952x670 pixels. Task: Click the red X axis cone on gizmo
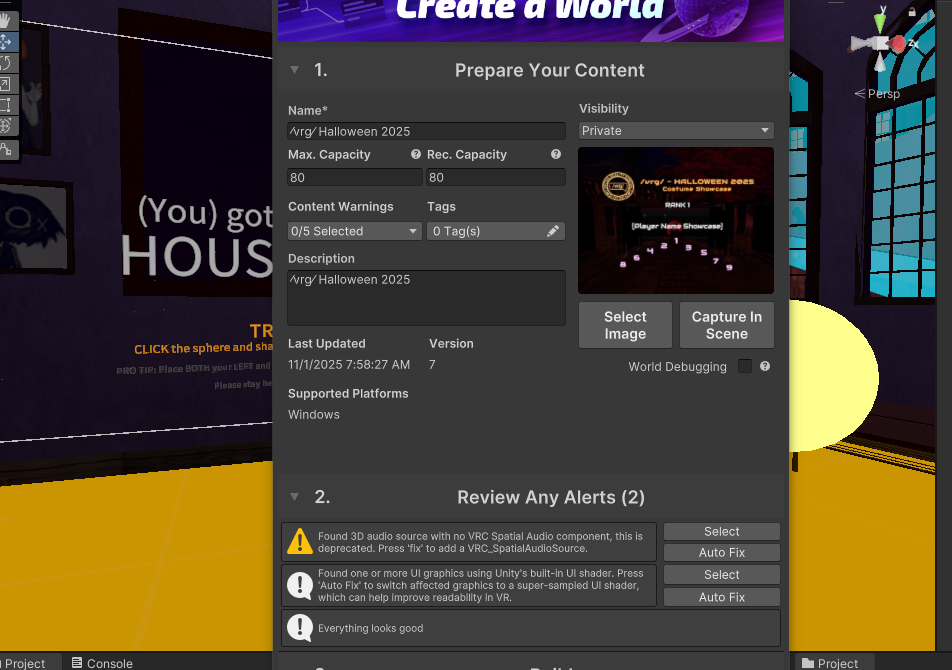tap(899, 44)
